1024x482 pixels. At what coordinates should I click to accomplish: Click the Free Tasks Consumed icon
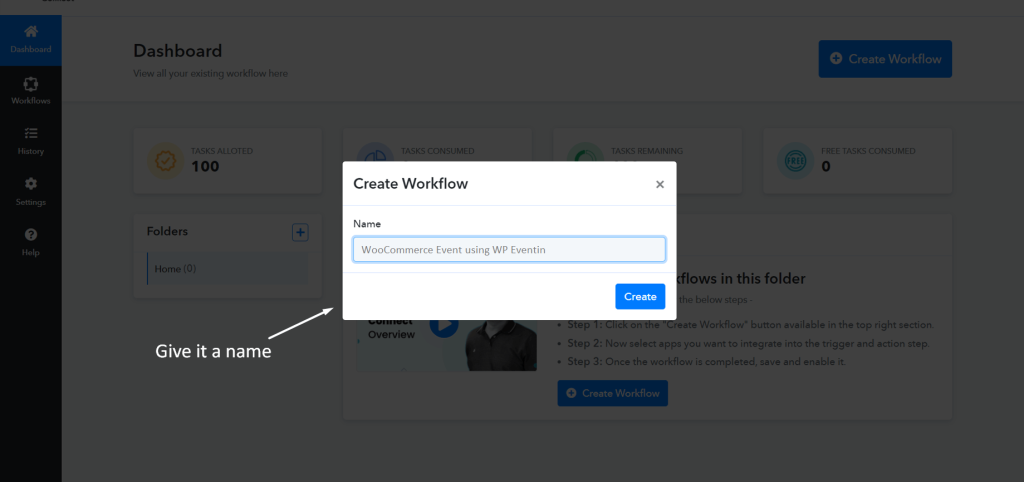point(795,161)
